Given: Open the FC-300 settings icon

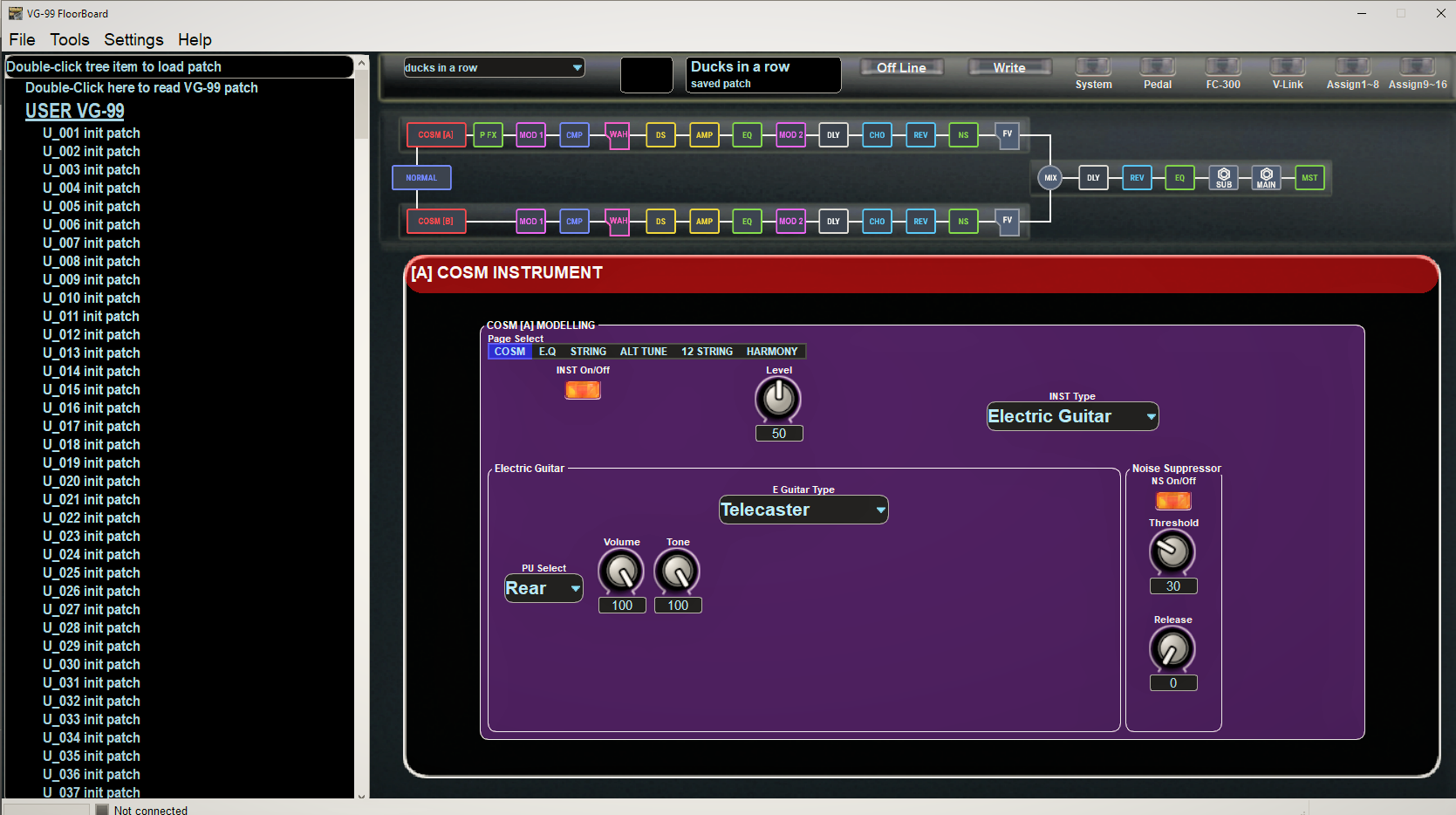Looking at the screenshot, I should click(x=1223, y=66).
